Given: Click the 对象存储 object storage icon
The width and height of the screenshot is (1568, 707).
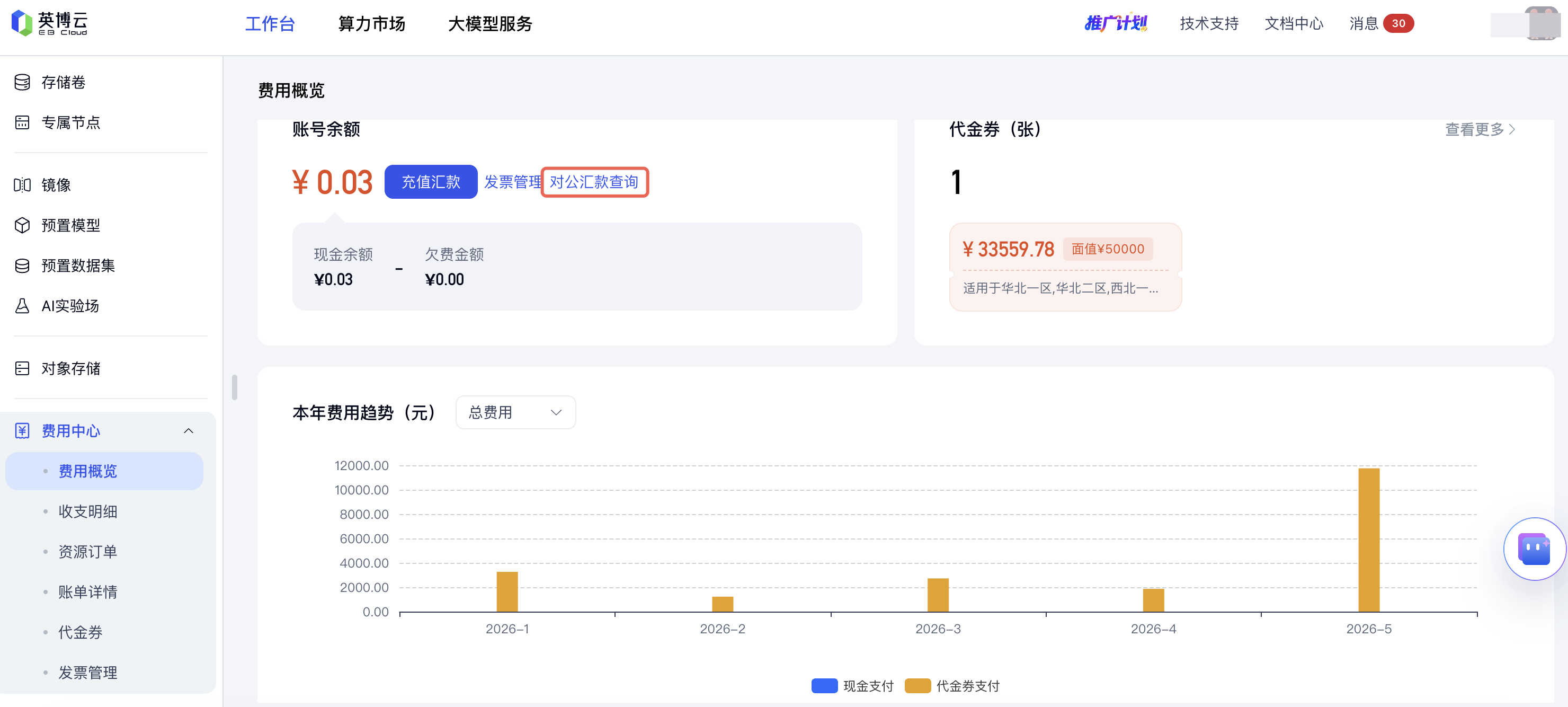Looking at the screenshot, I should [23, 368].
